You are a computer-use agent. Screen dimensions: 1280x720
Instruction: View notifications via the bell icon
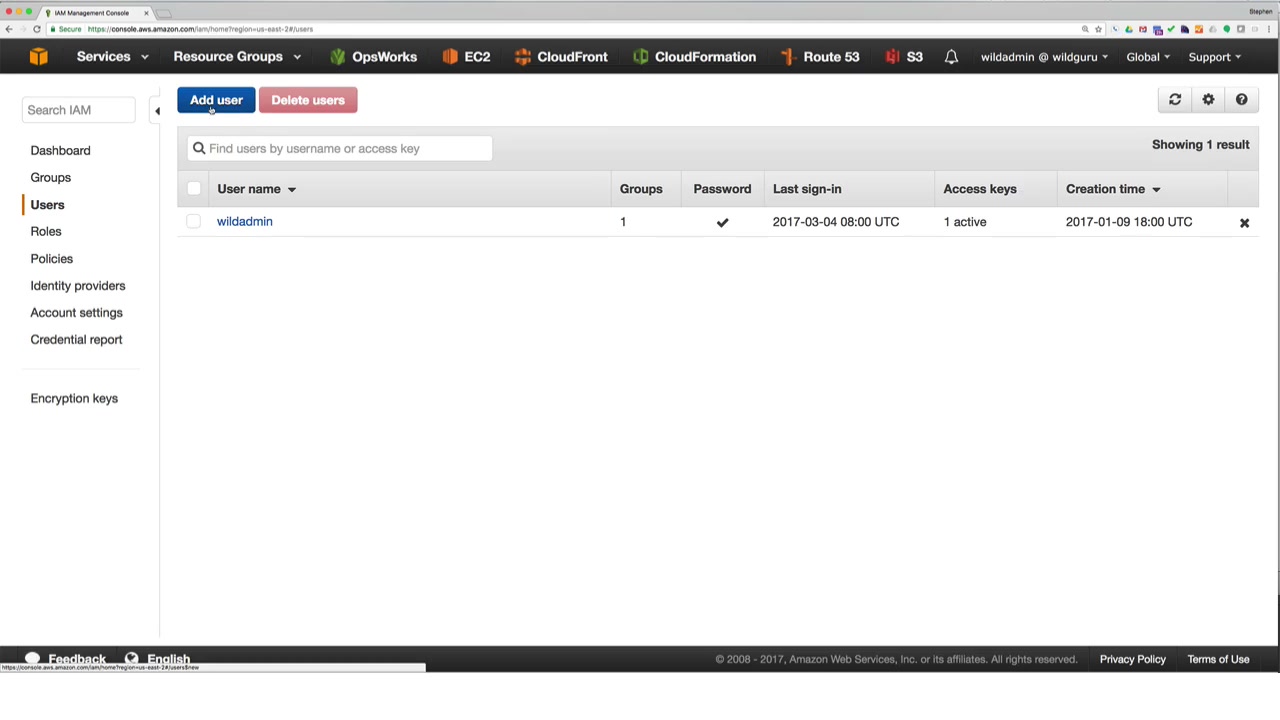pos(951,57)
